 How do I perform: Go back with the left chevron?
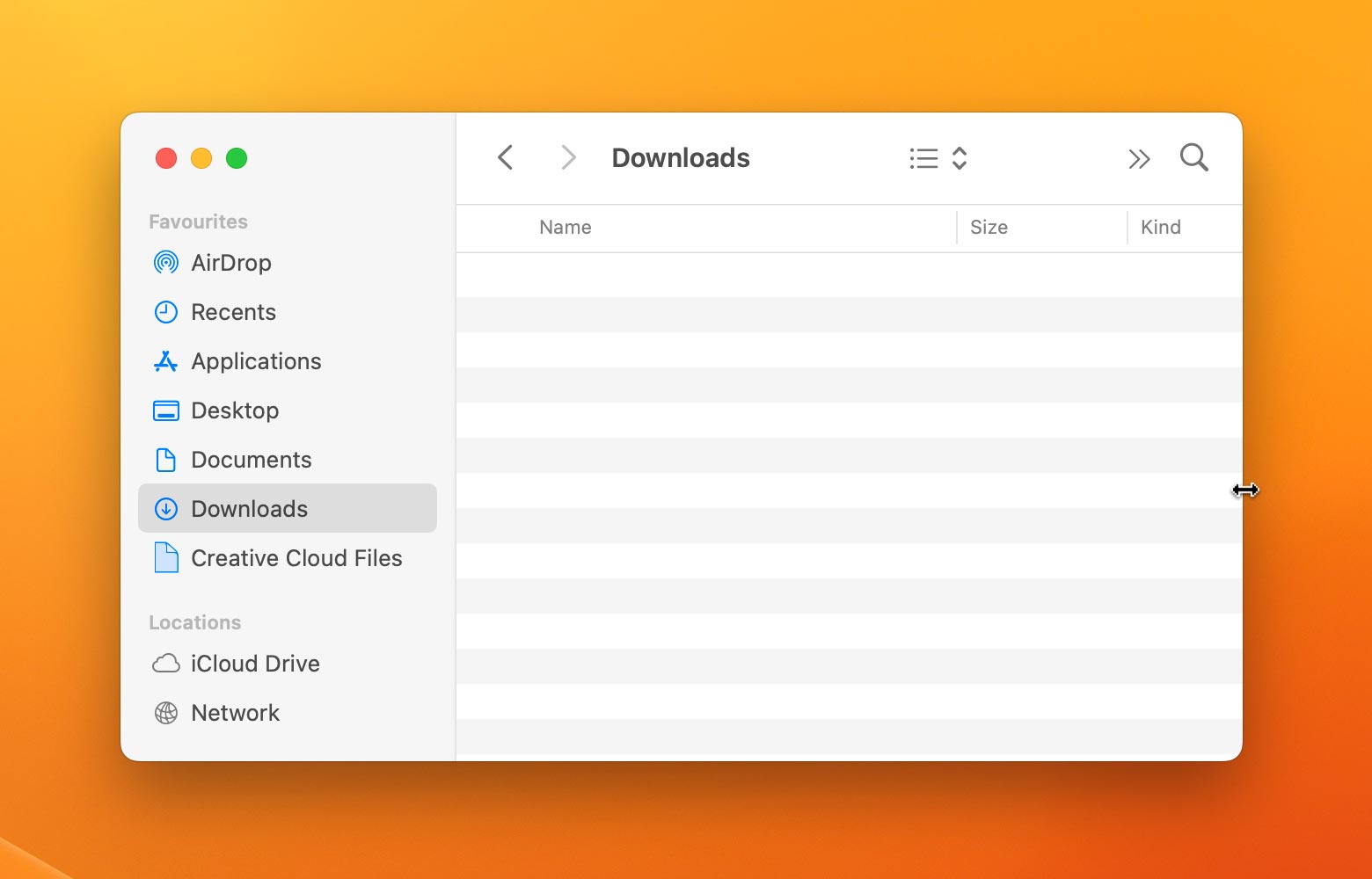coord(506,158)
